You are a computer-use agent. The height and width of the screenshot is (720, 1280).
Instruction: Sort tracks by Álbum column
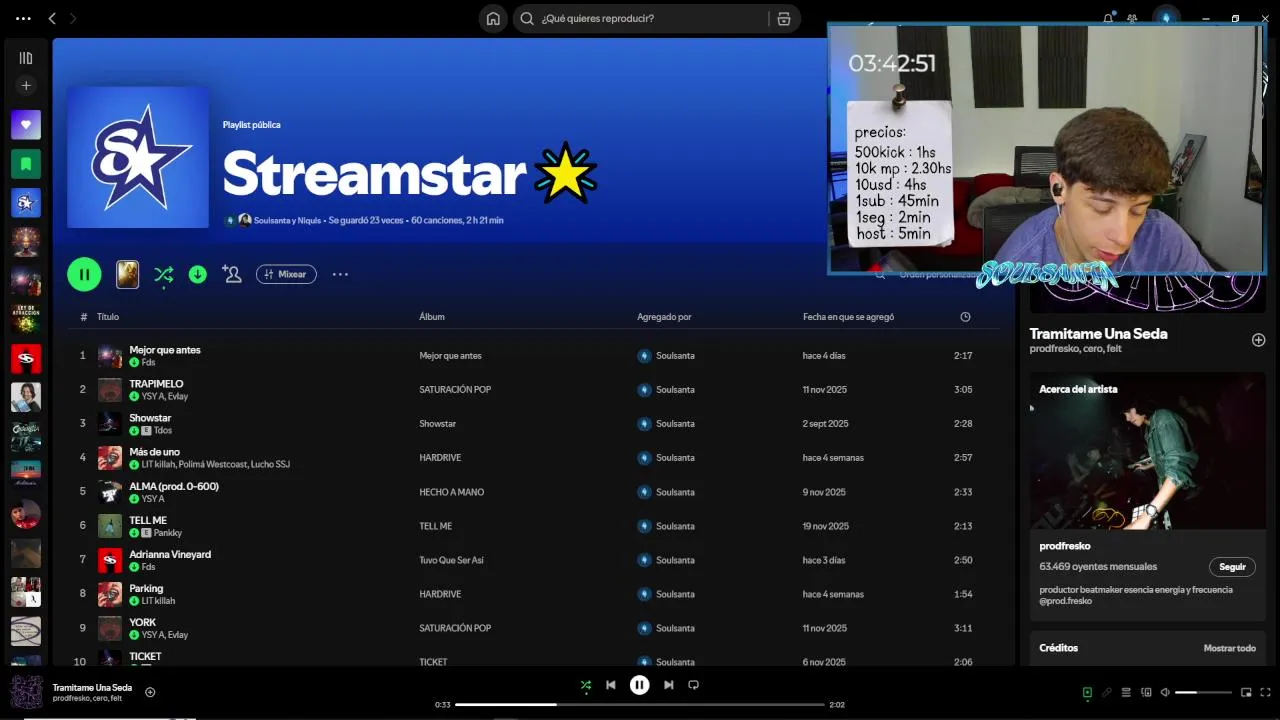tap(432, 317)
